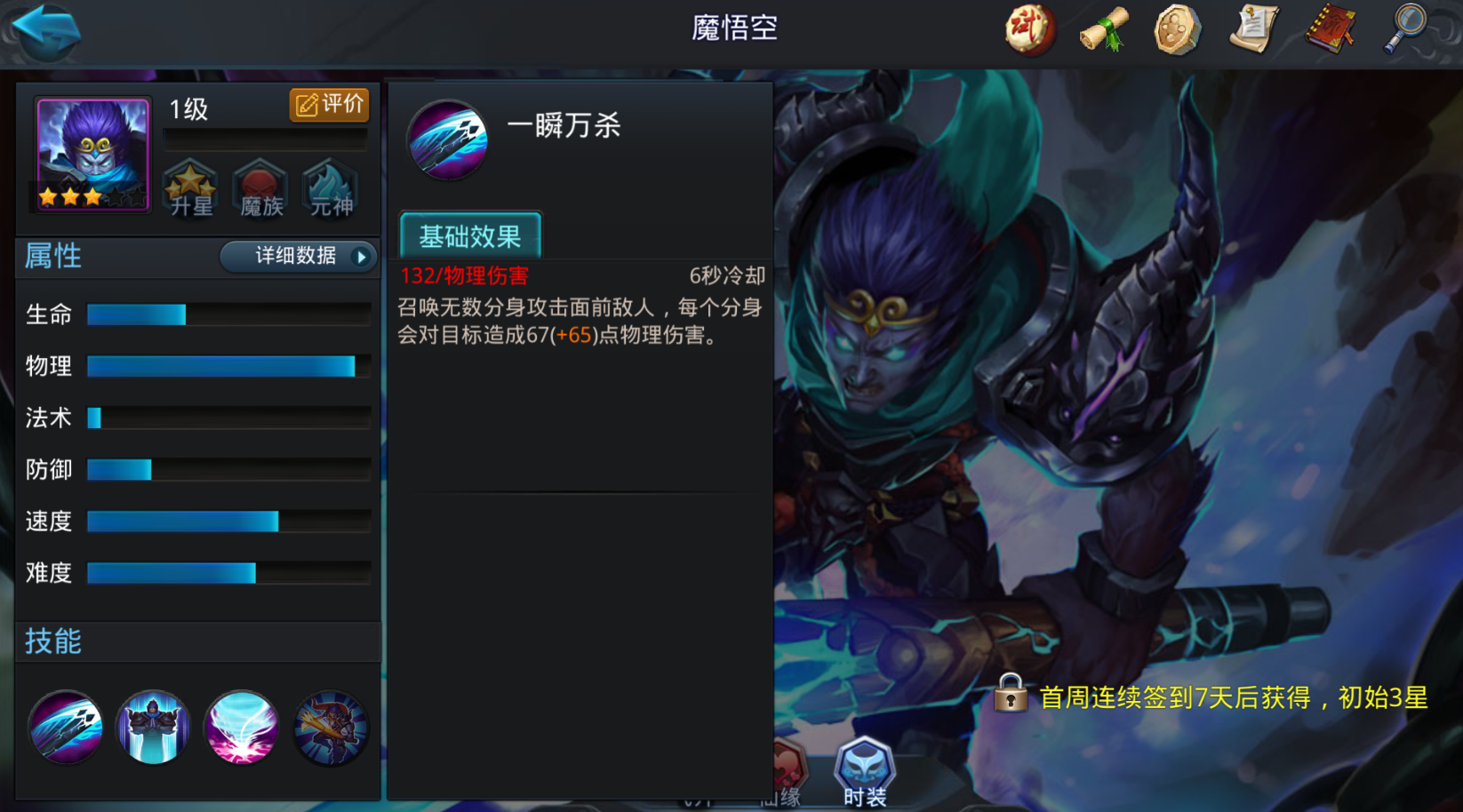Open the round golden coin icon
The height and width of the screenshot is (812, 1463).
[1178, 29]
